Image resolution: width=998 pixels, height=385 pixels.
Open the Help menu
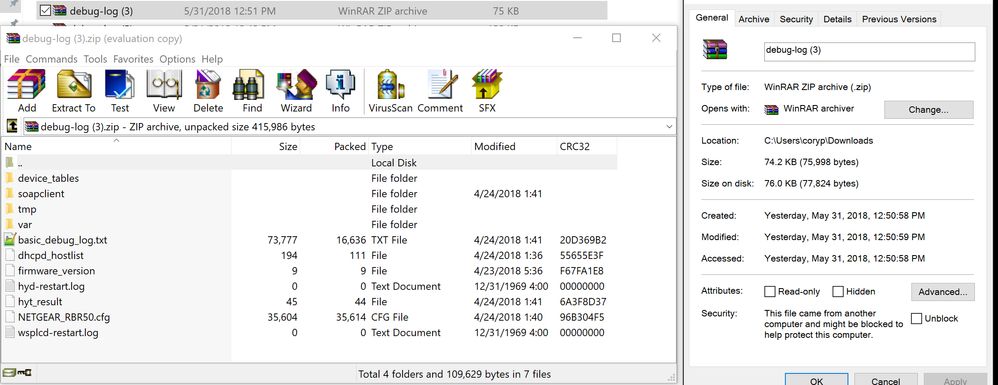click(x=212, y=59)
